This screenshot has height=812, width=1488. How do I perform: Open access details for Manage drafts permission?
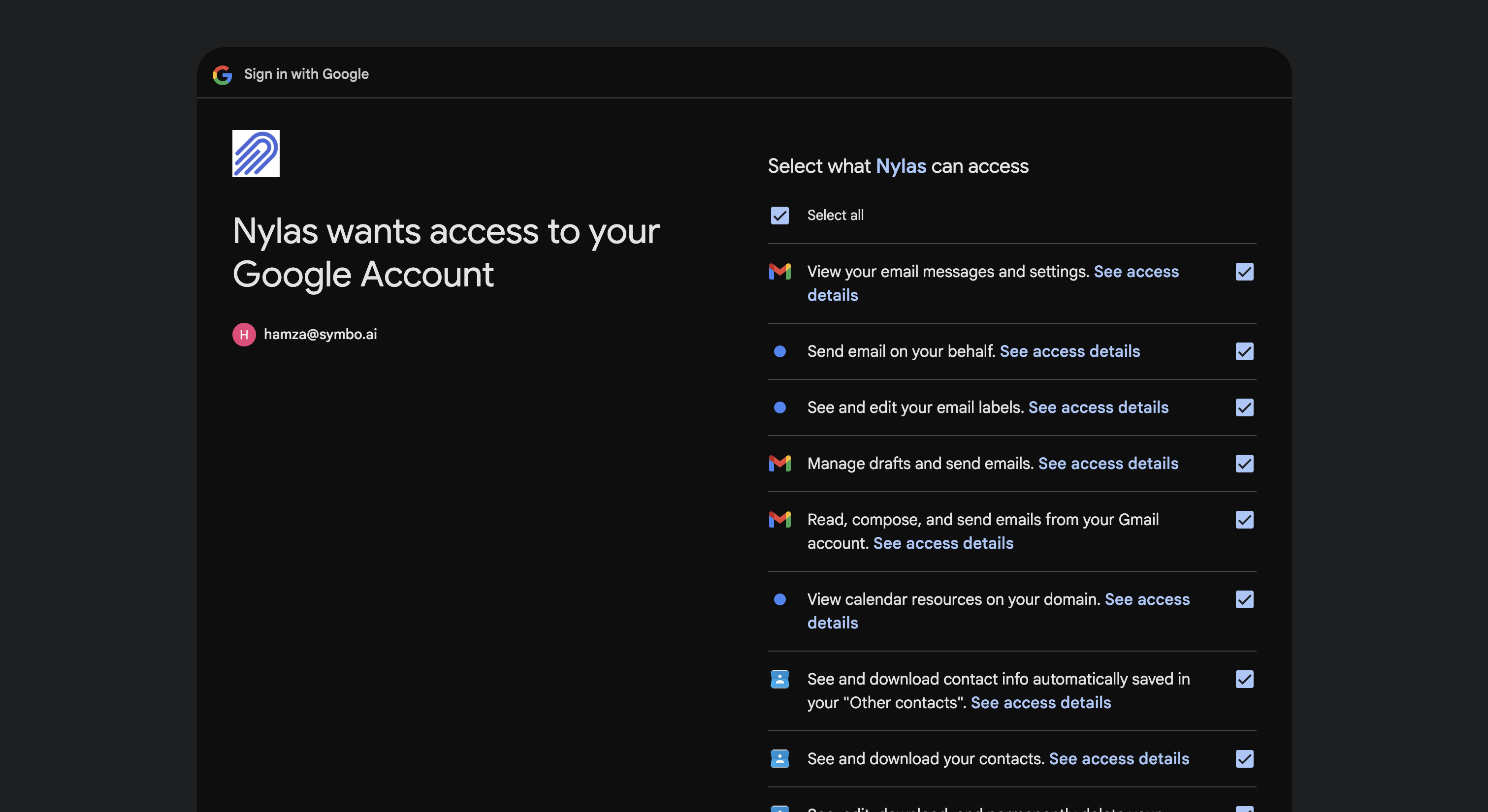coord(1108,463)
